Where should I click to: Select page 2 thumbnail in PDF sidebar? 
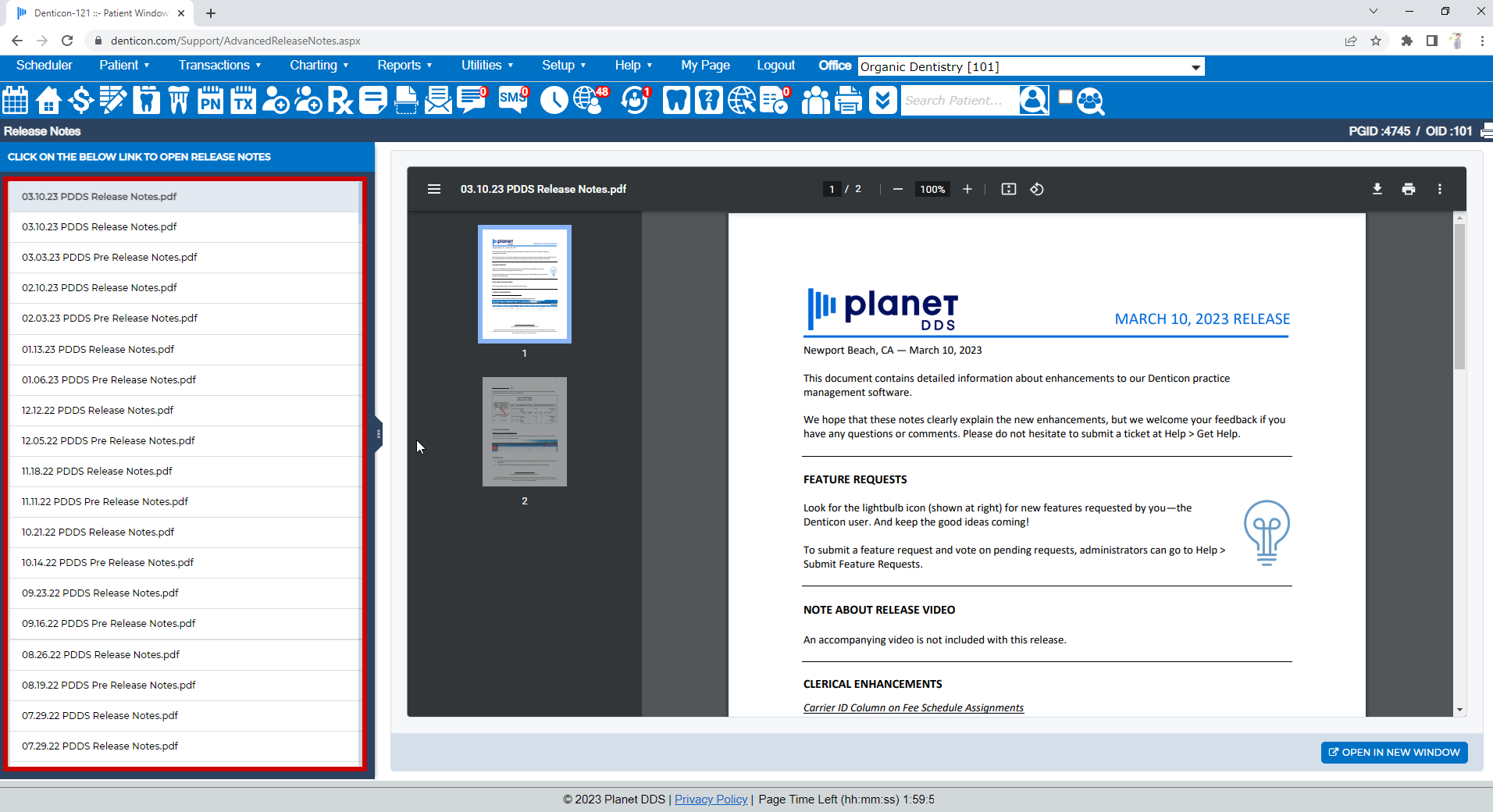525,432
